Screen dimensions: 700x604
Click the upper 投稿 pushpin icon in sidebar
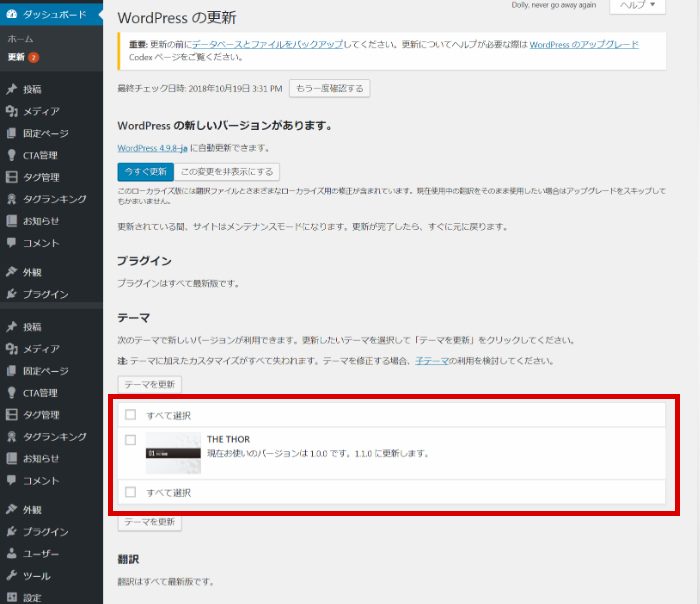[11, 89]
